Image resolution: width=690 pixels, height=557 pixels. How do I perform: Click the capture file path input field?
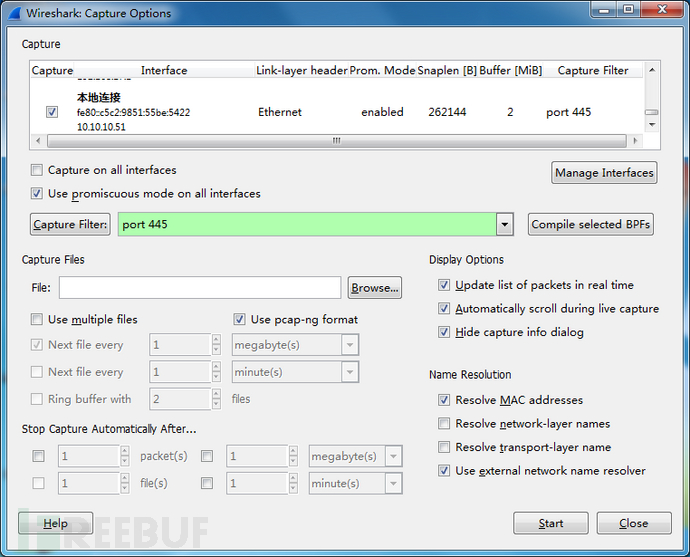click(x=200, y=288)
